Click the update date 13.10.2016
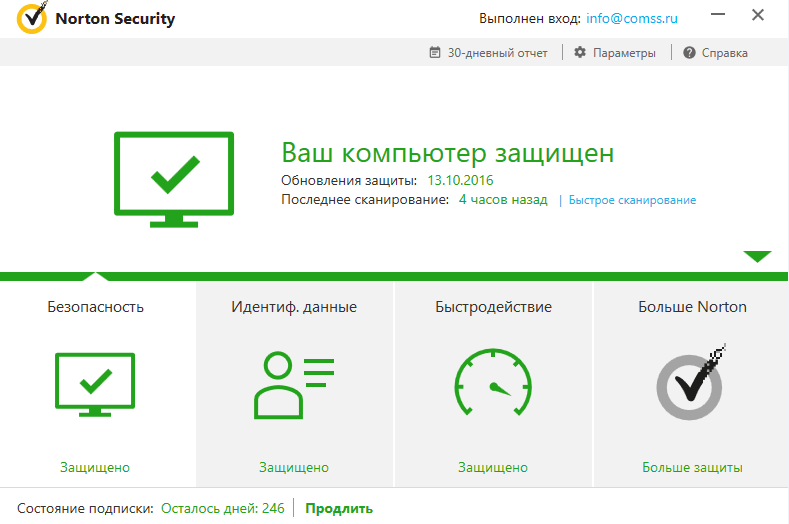The height and width of the screenshot is (524, 789). 460,180
